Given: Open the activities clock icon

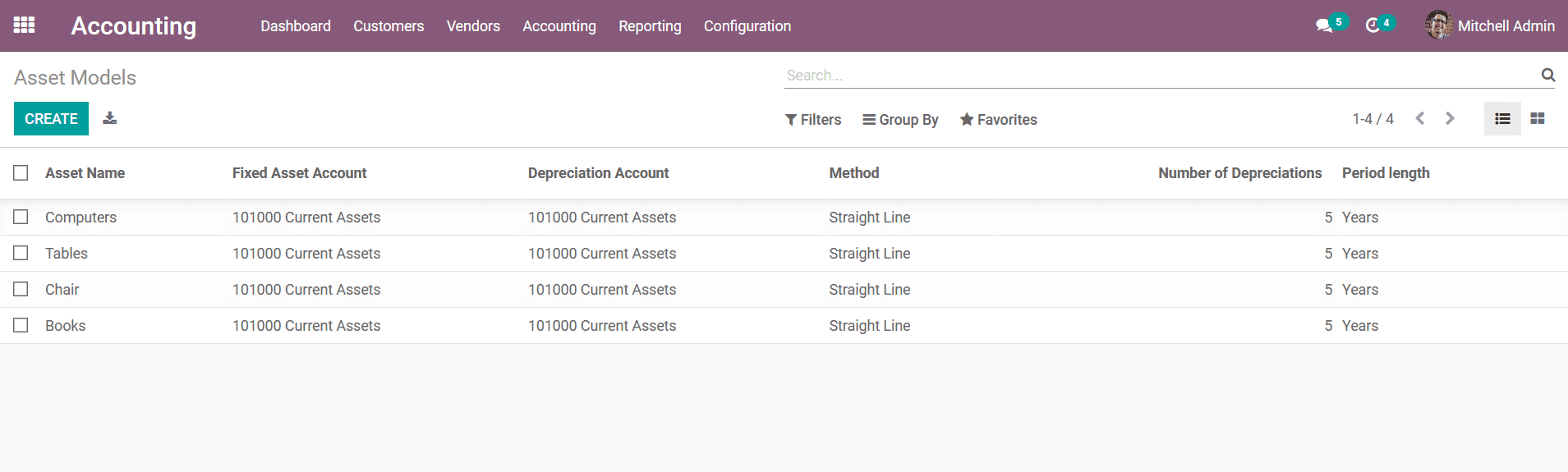Looking at the screenshot, I should [1373, 26].
